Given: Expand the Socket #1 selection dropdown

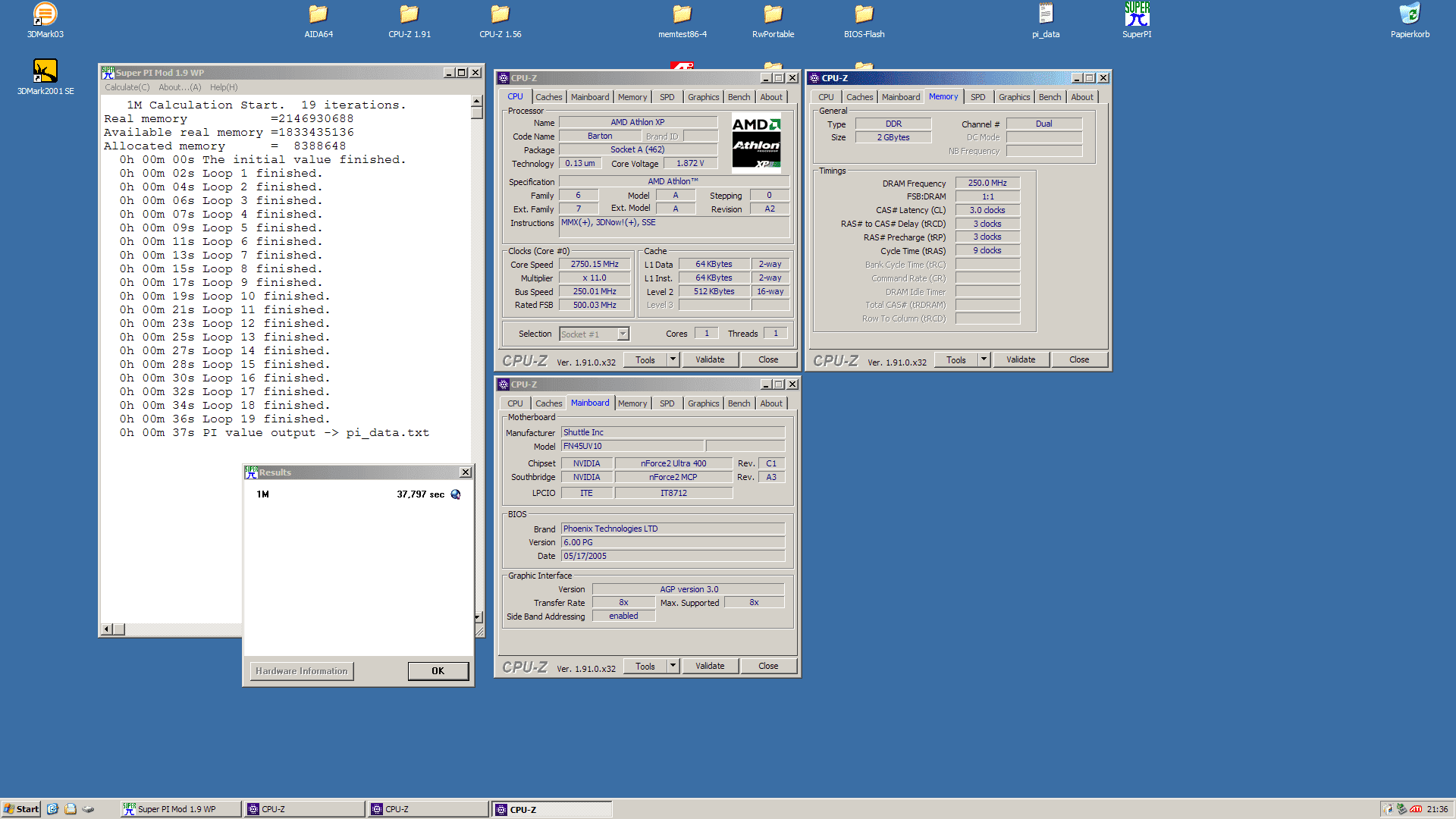Looking at the screenshot, I should 623,334.
